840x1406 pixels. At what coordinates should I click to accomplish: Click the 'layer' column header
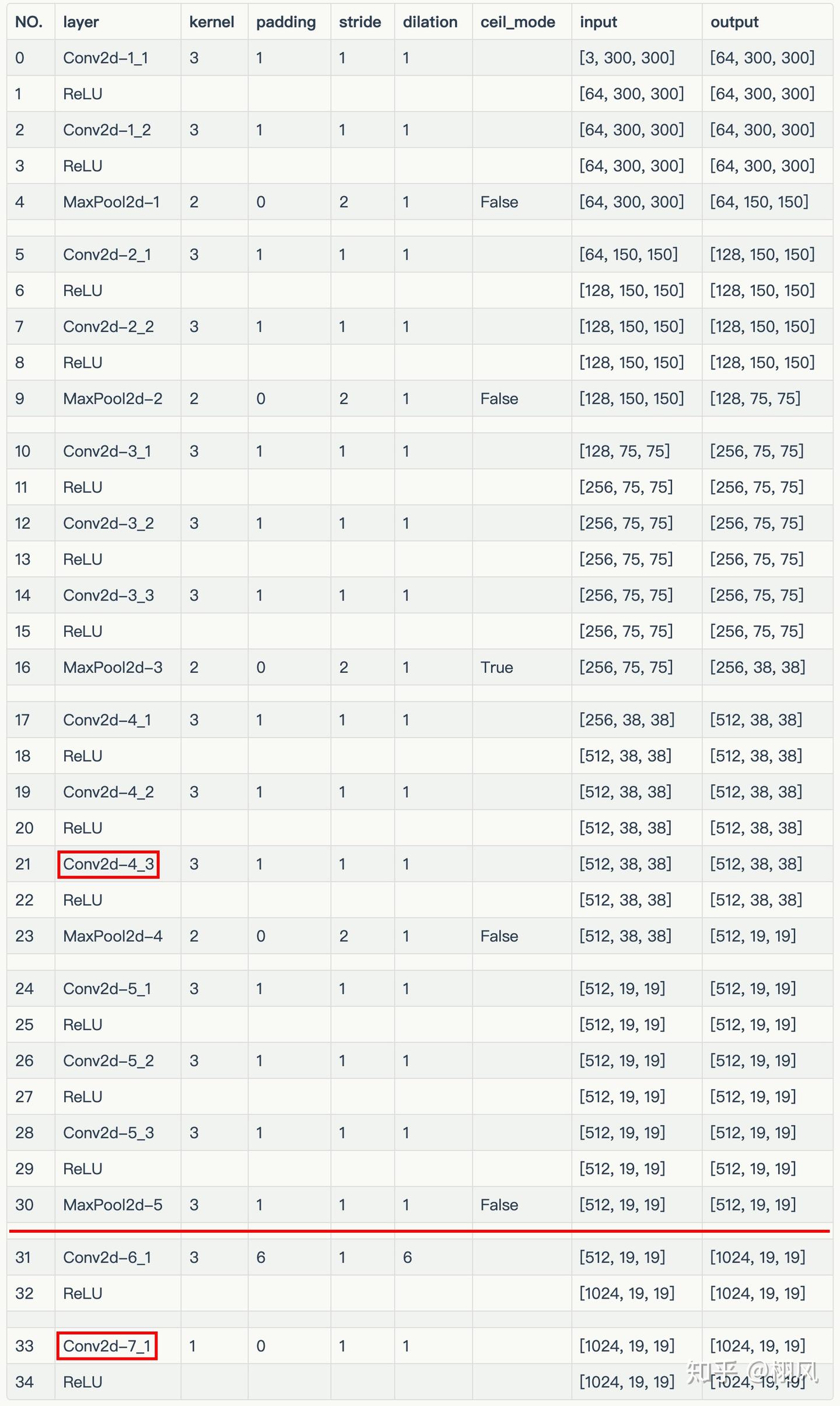point(81,22)
